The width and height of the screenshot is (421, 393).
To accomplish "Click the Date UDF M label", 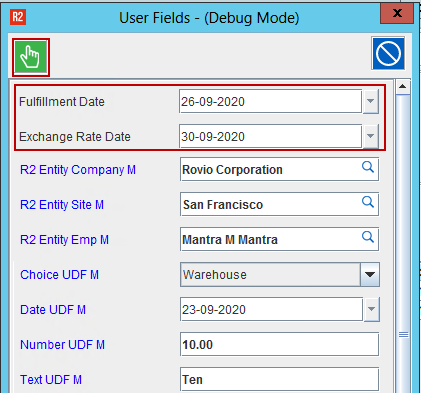I will tap(53, 310).
